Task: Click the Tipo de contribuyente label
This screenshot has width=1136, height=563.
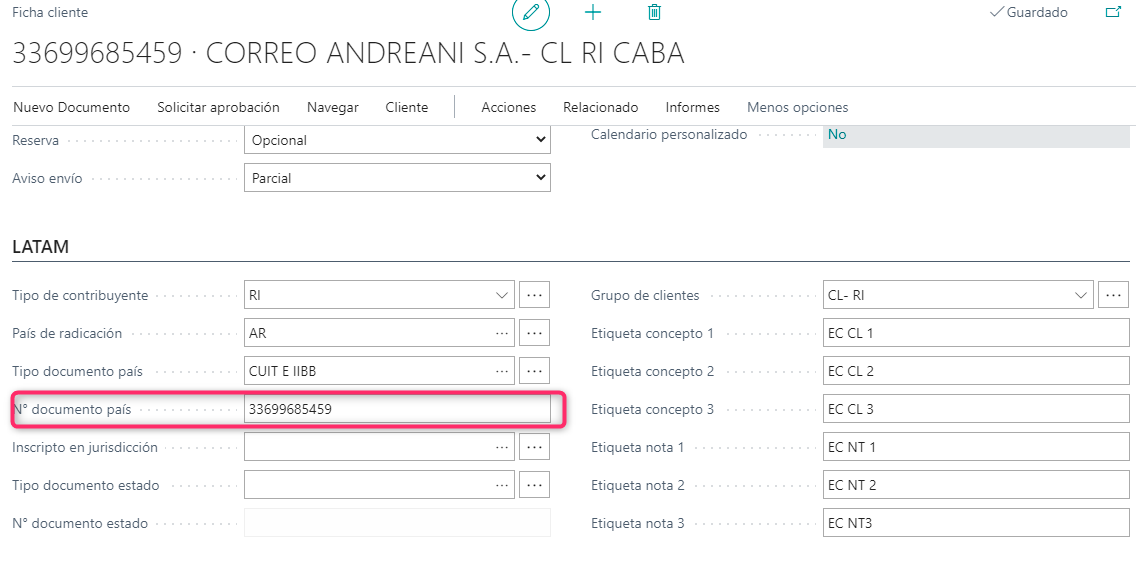Action: (x=80, y=296)
